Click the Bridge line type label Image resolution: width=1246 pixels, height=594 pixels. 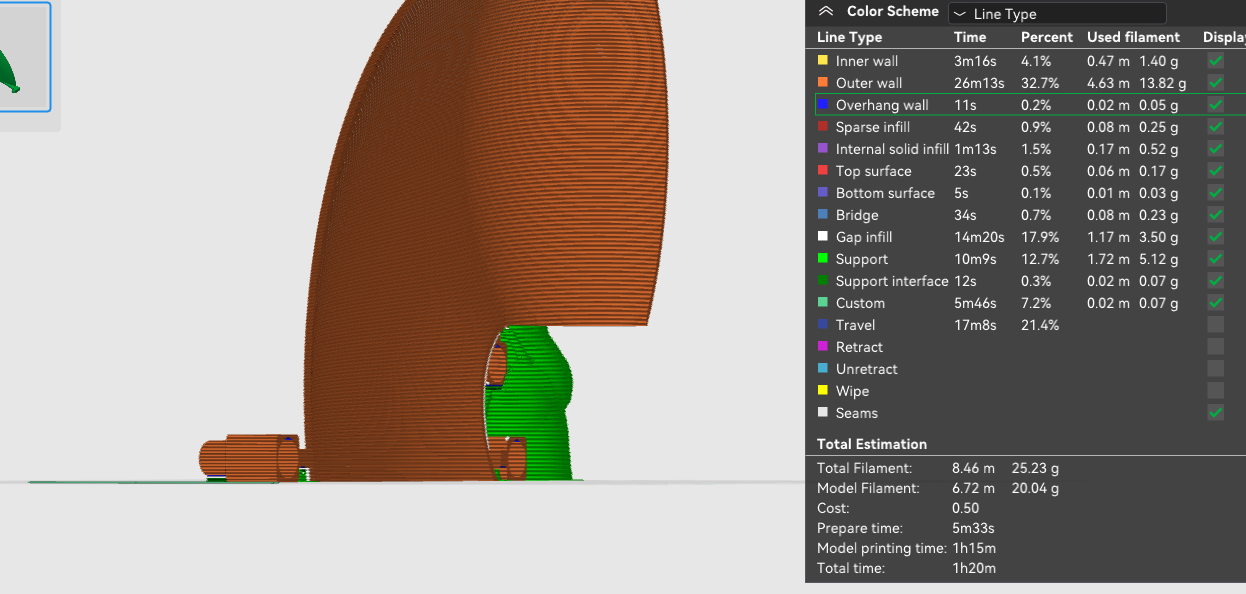(857, 215)
